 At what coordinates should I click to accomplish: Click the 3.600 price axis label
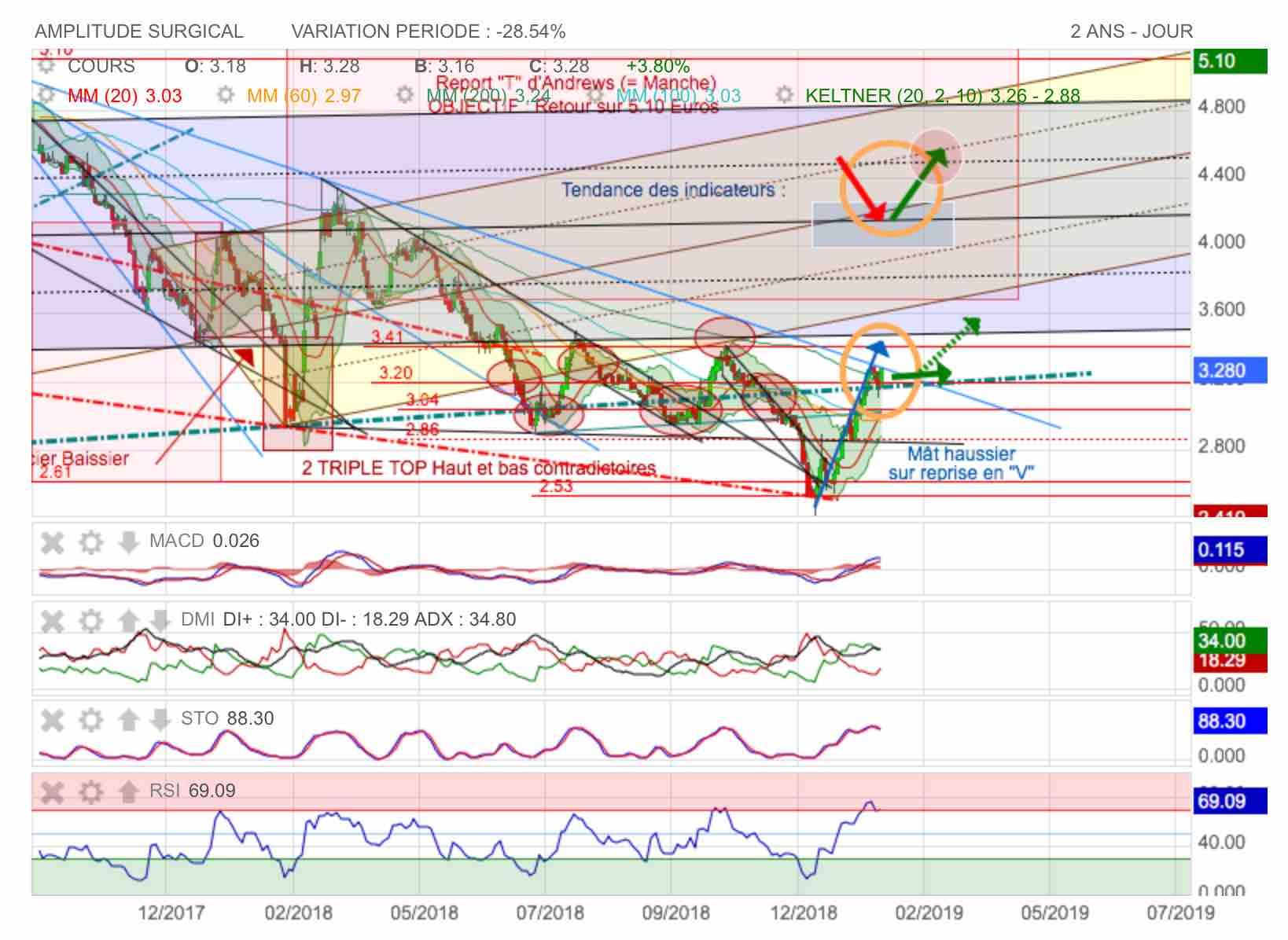click(1221, 310)
